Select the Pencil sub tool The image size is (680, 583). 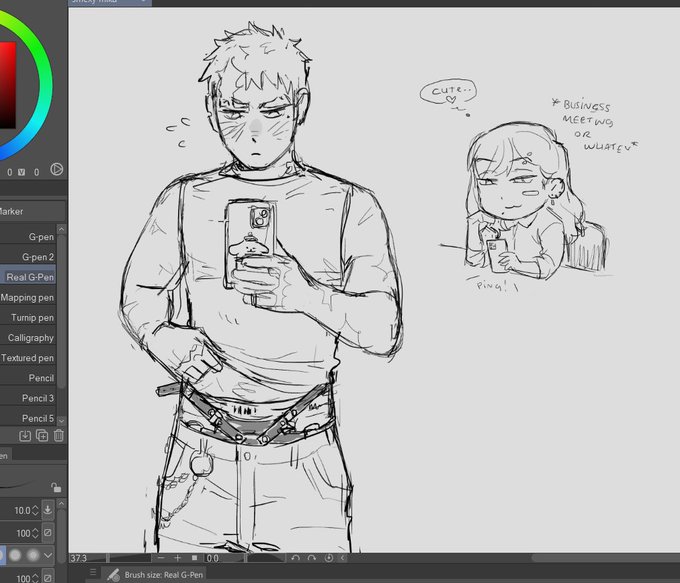point(28,378)
